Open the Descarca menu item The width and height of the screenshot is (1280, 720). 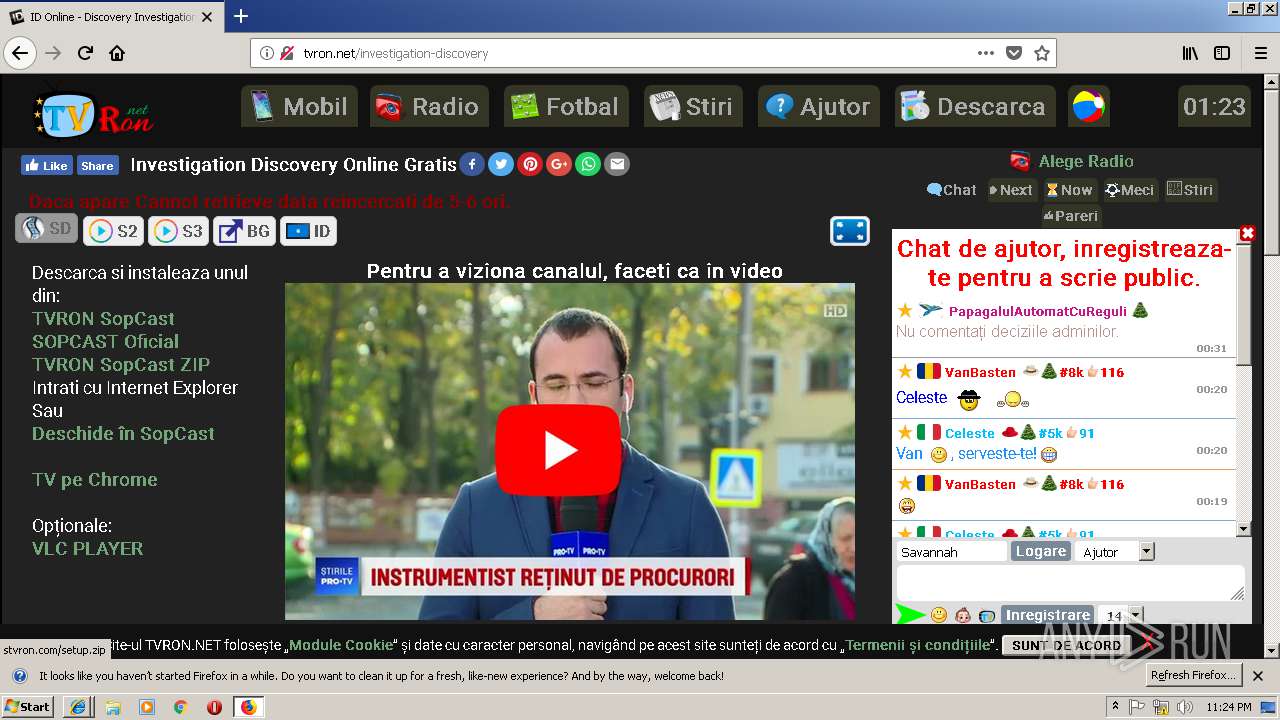tap(975, 106)
